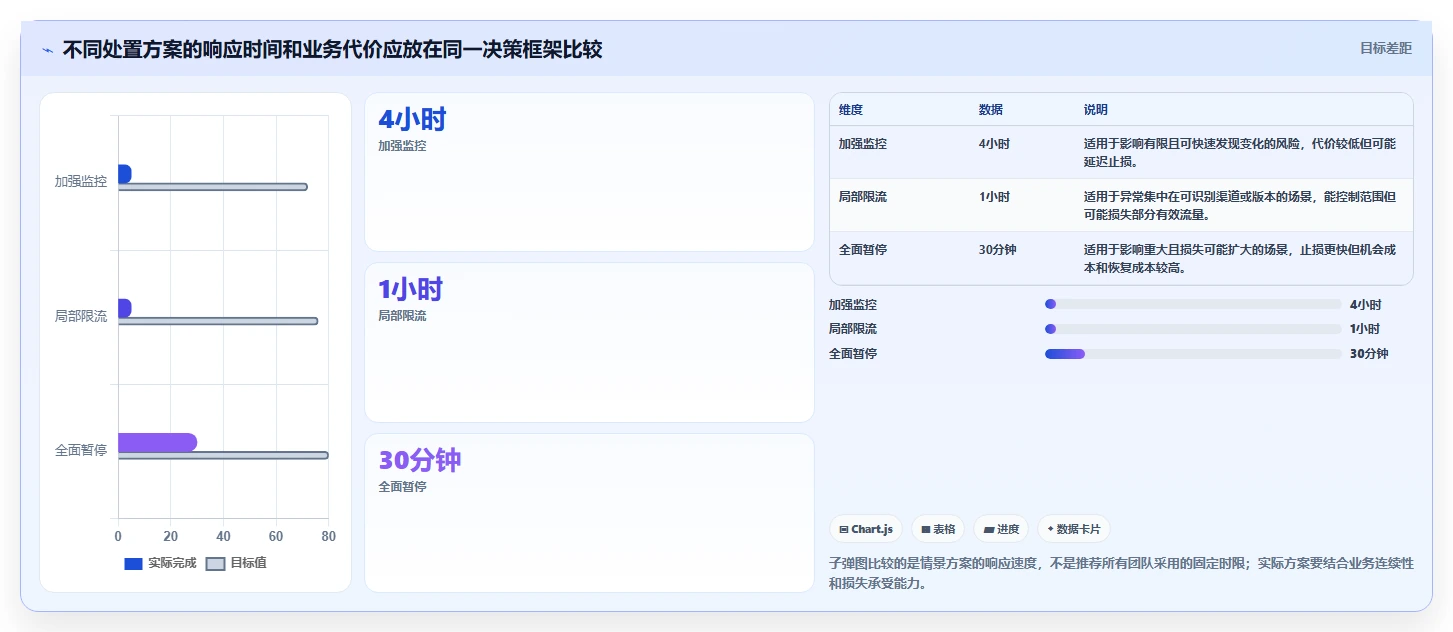
Task: Click the 数据 table column header
Action: coord(991,110)
